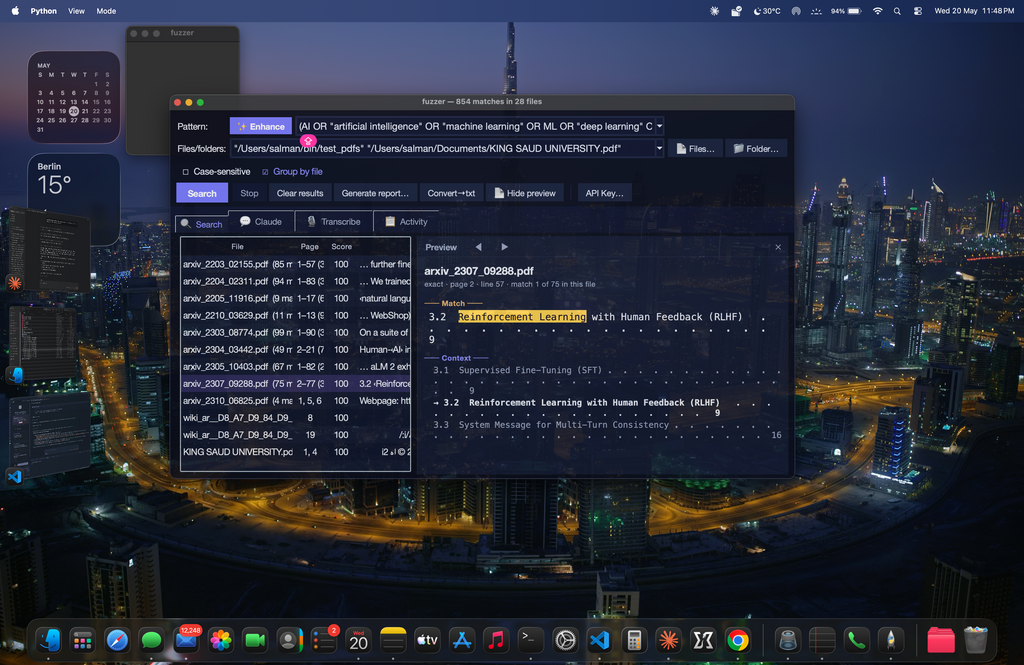Switch to the Search tab

pos(202,223)
